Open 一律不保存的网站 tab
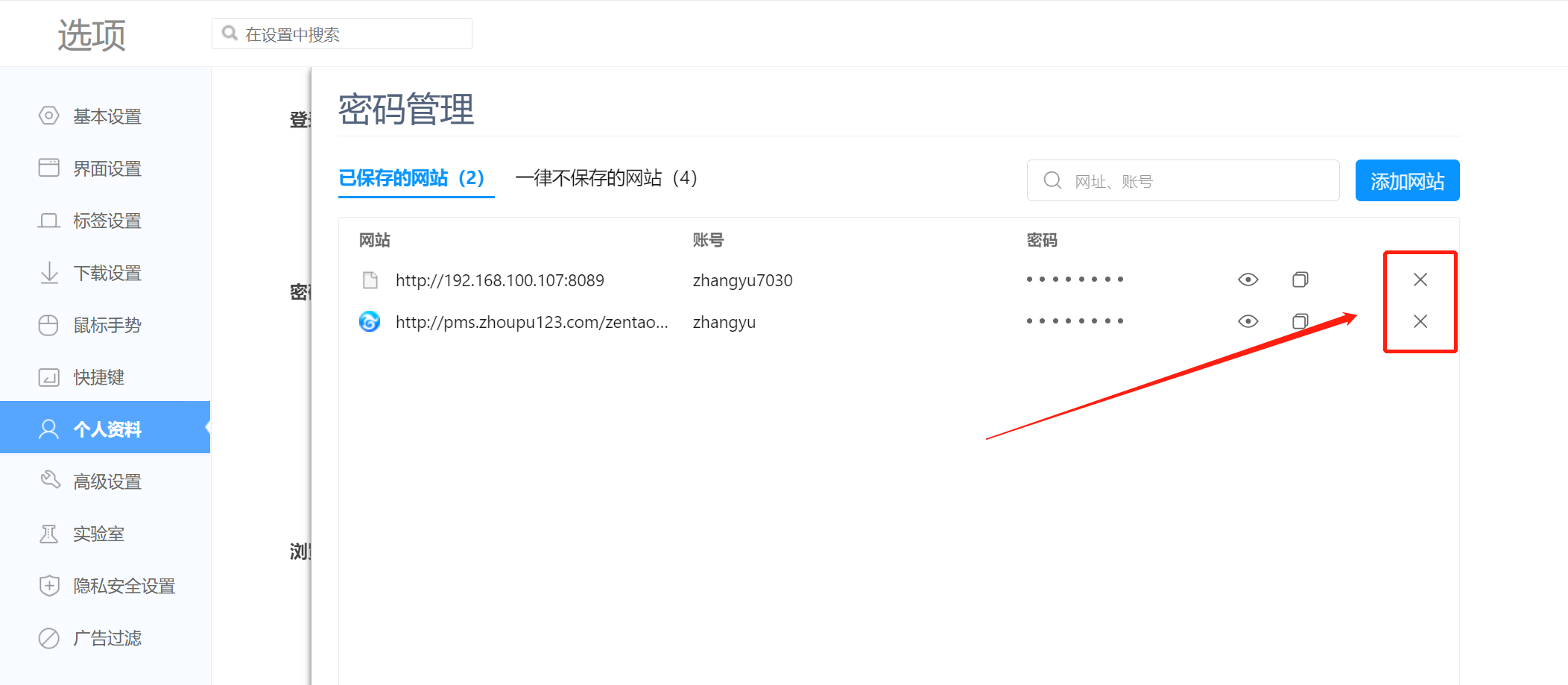The width and height of the screenshot is (1568, 685). tap(605, 178)
